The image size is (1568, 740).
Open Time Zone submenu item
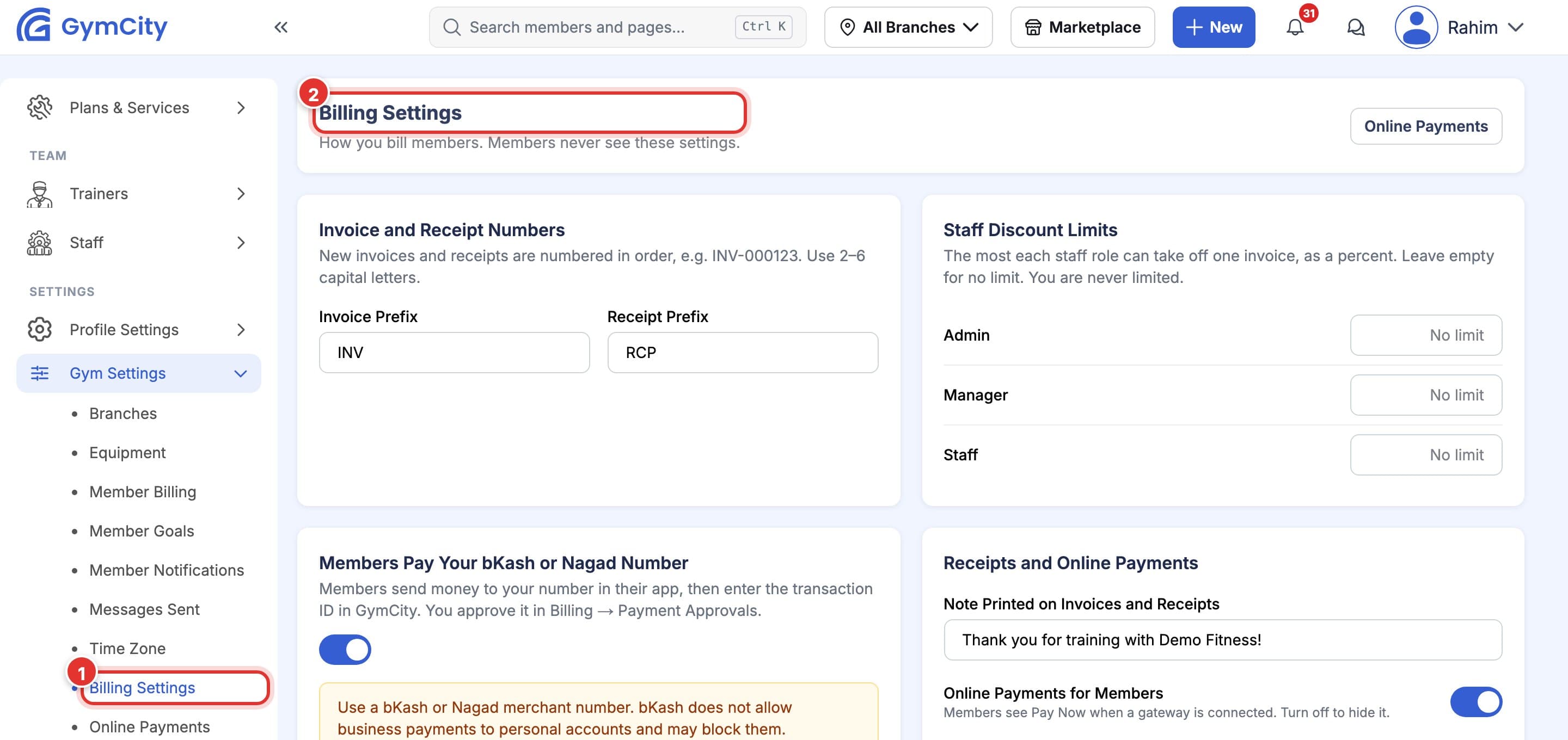(x=127, y=648)
